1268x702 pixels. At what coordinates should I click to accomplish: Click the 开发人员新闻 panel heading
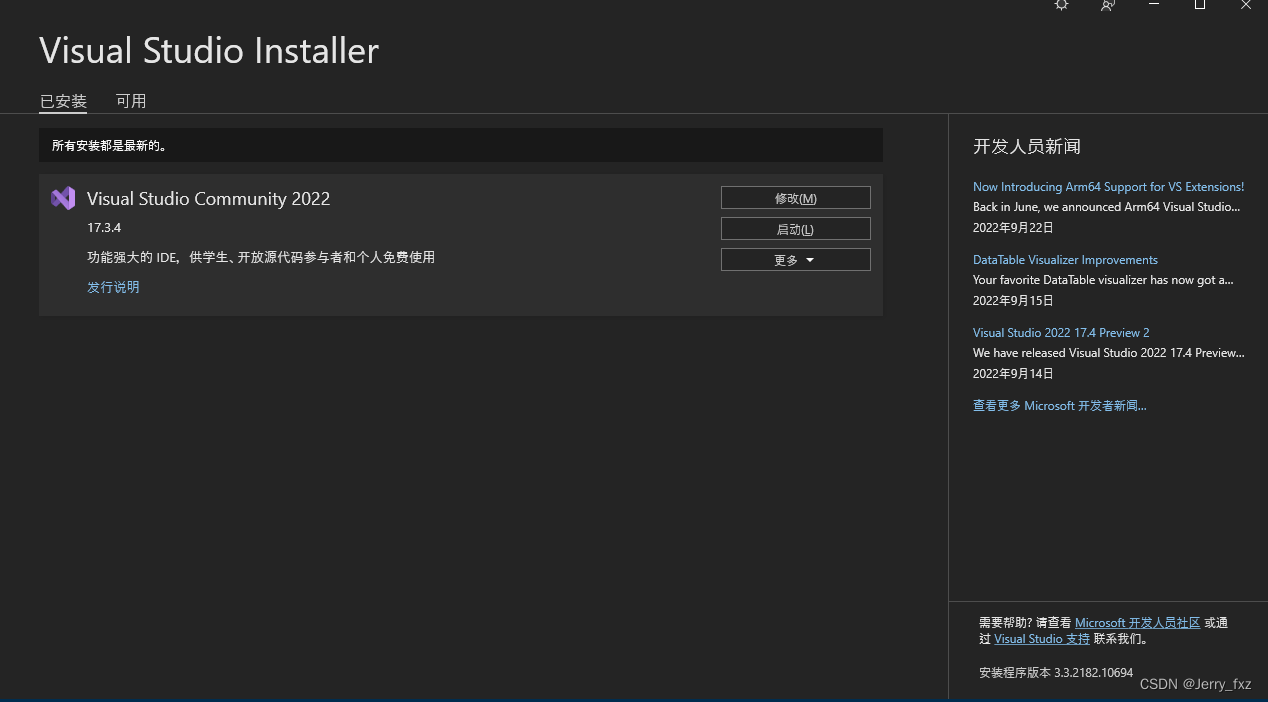click(1026, 146)
